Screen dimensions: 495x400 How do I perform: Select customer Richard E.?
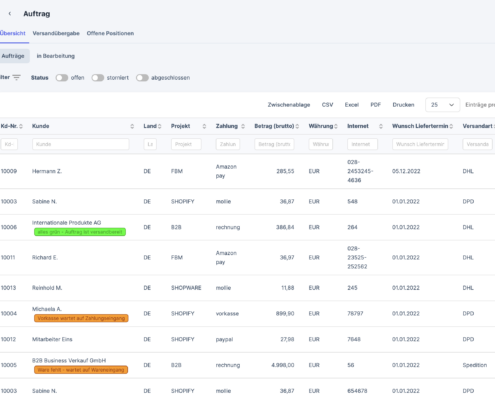(45, 257)
